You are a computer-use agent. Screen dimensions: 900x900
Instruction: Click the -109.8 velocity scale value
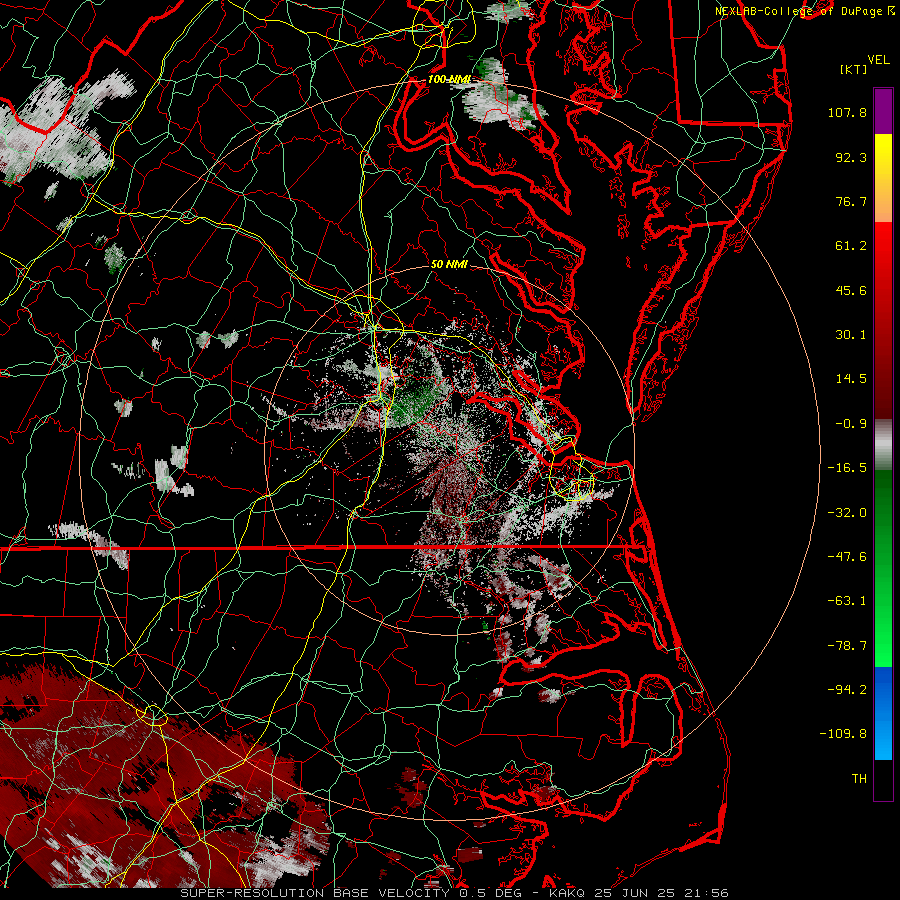pyautogui.click(x=844, y=734)
